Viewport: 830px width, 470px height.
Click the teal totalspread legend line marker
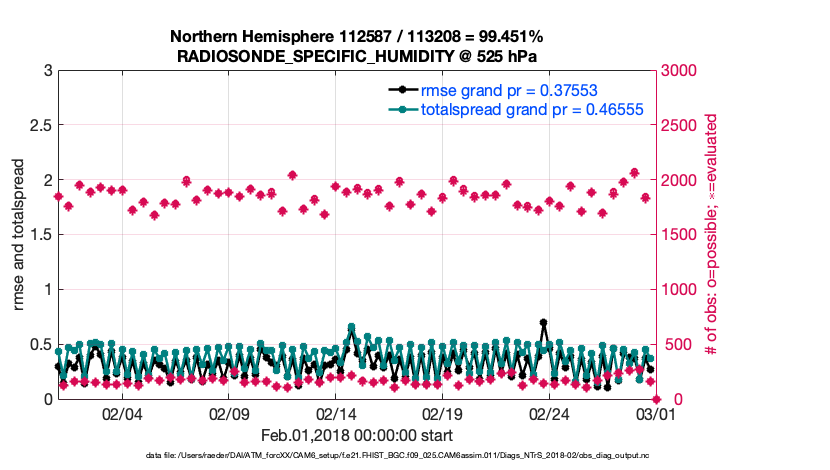point(400,110)
